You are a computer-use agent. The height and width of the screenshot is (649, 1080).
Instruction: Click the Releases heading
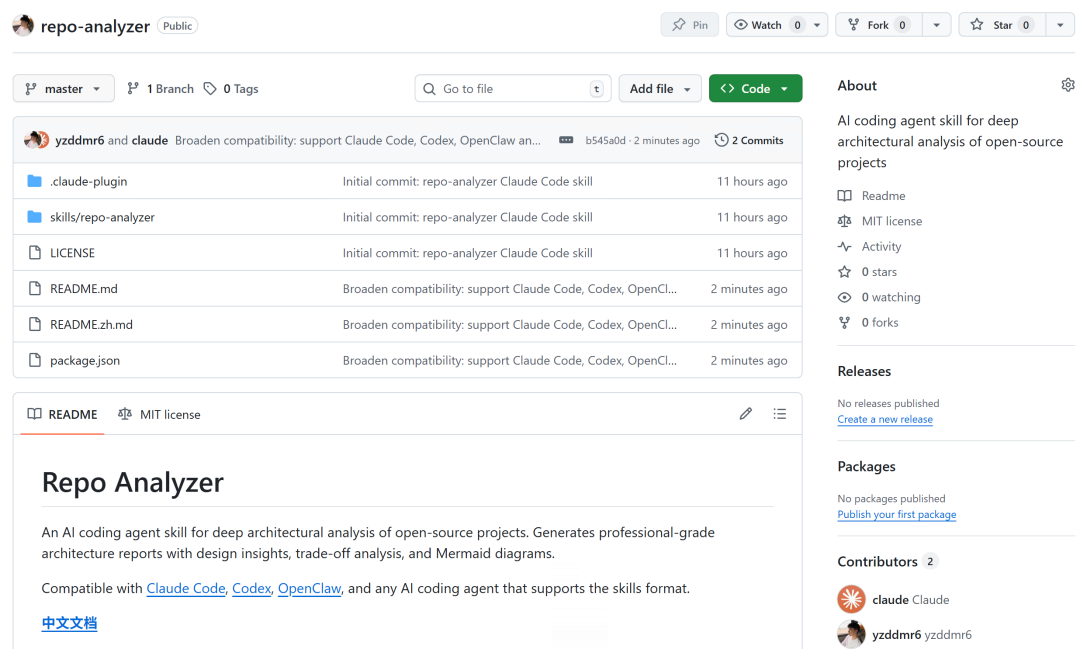tap(864, 371)
